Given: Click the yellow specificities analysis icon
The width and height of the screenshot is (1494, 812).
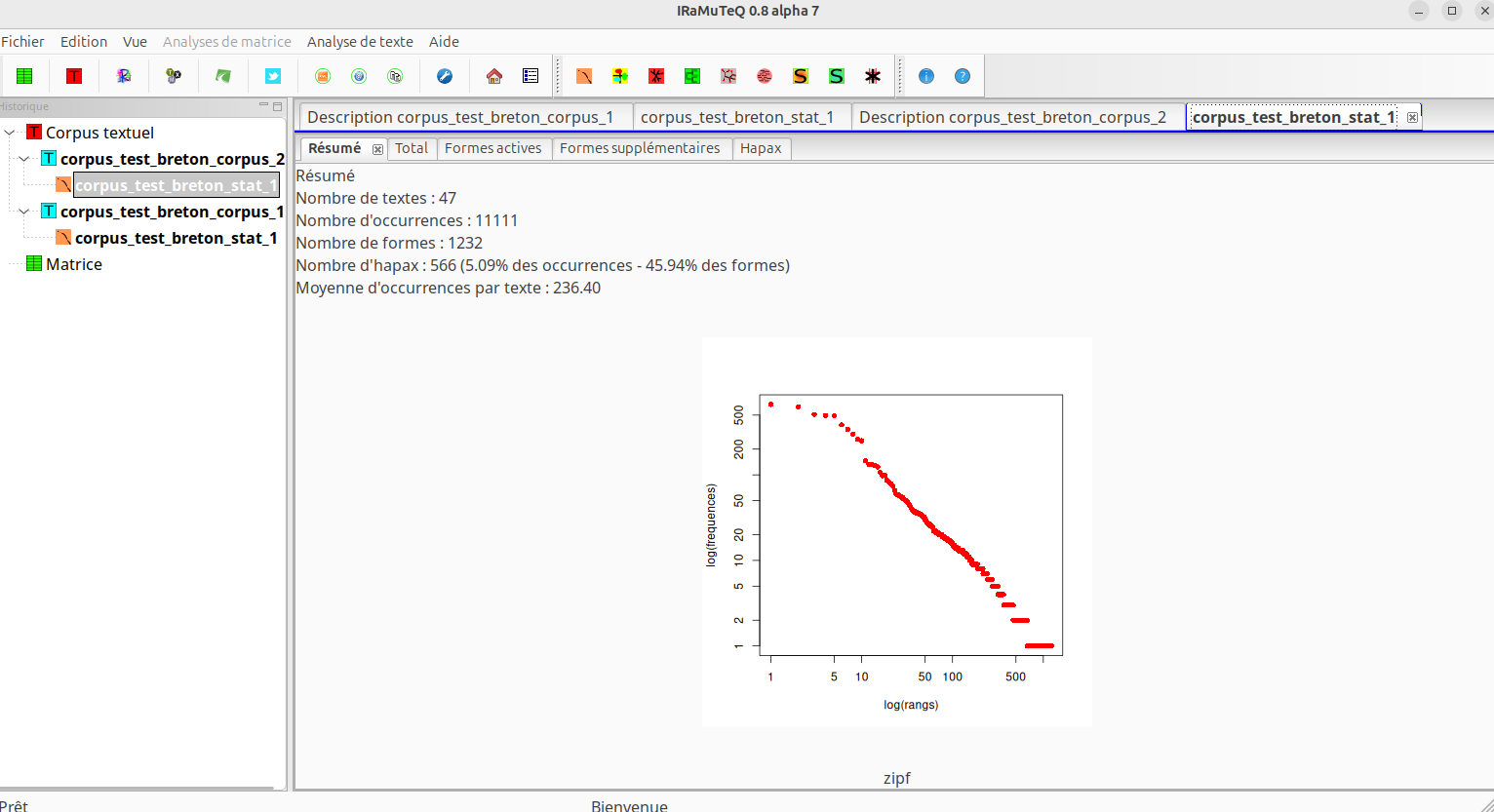Looking at the screenshot, I should pos(620,76).
